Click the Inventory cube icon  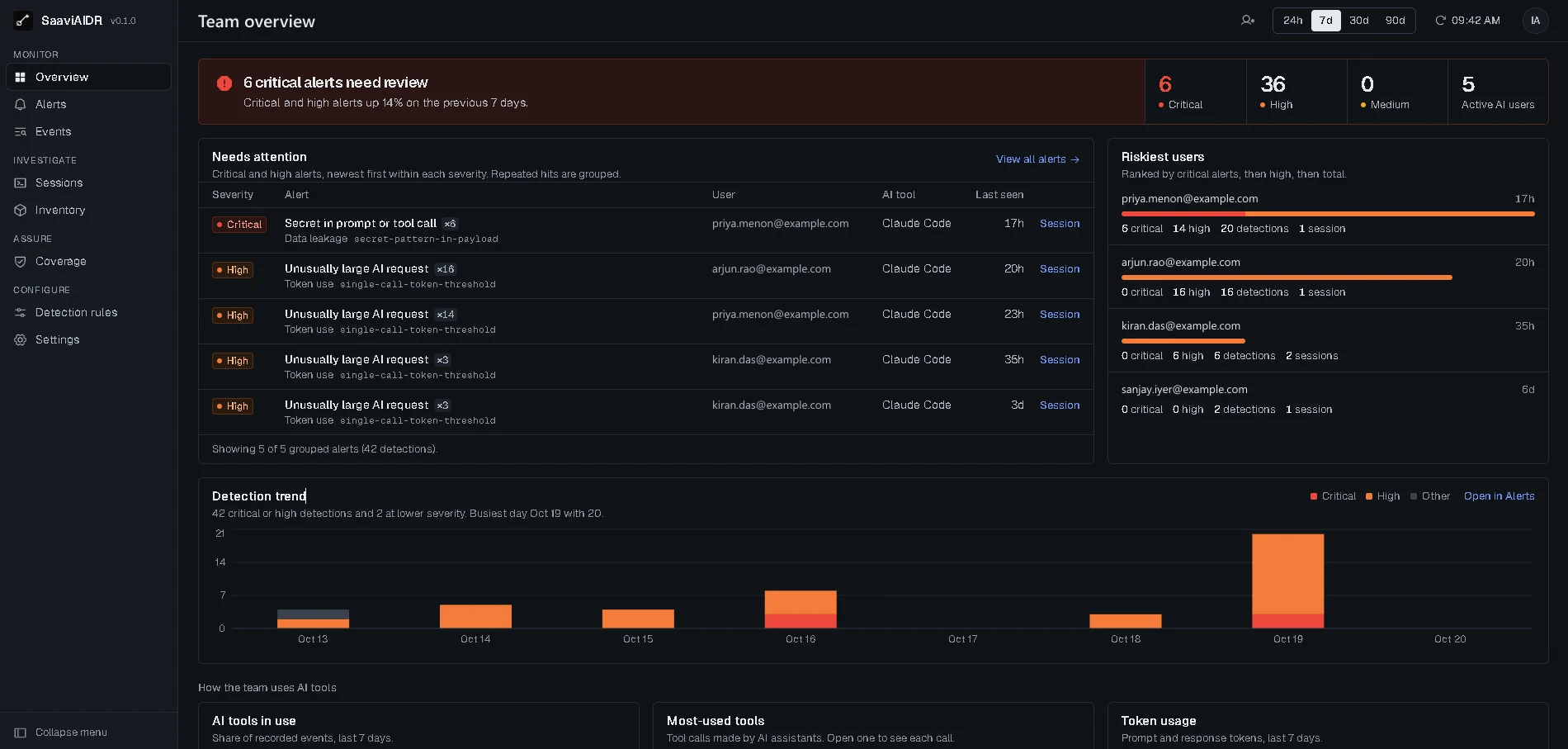click(21, 210)
